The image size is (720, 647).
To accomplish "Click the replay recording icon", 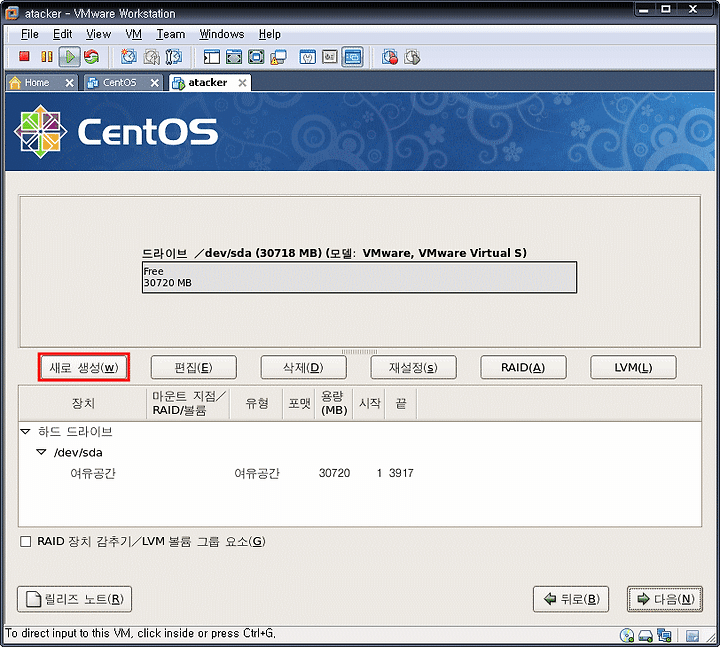I will pyautogui.click(x=412, y=57).
